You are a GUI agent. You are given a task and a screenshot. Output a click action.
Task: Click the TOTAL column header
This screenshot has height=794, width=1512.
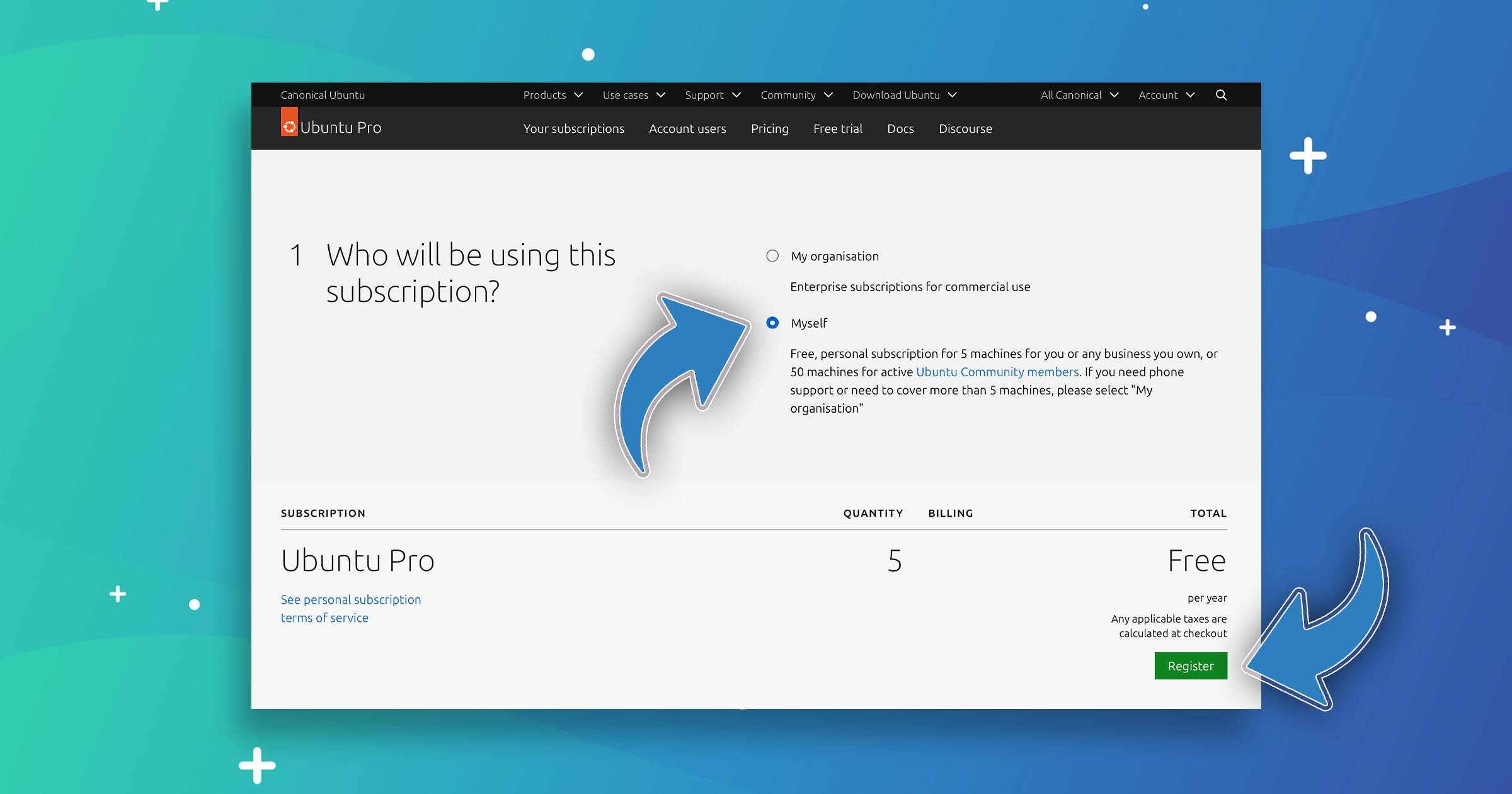click(x=1208, y=514)
